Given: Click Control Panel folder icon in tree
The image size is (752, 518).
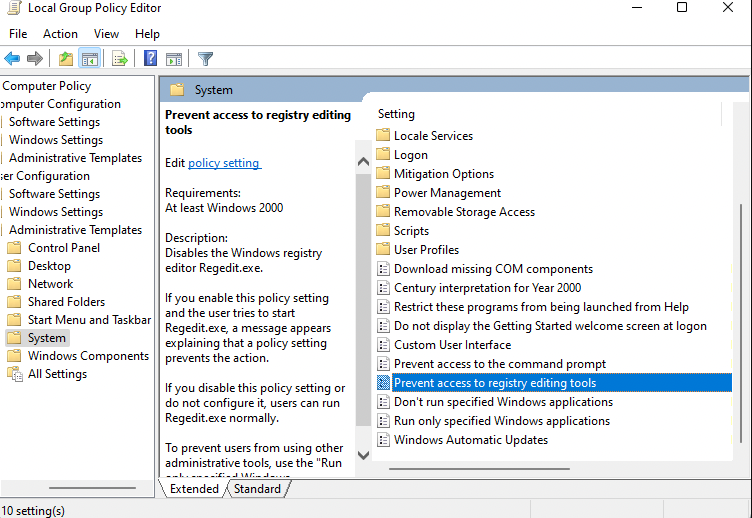Looking at the screenshot, I should click(x=14, y=247).
